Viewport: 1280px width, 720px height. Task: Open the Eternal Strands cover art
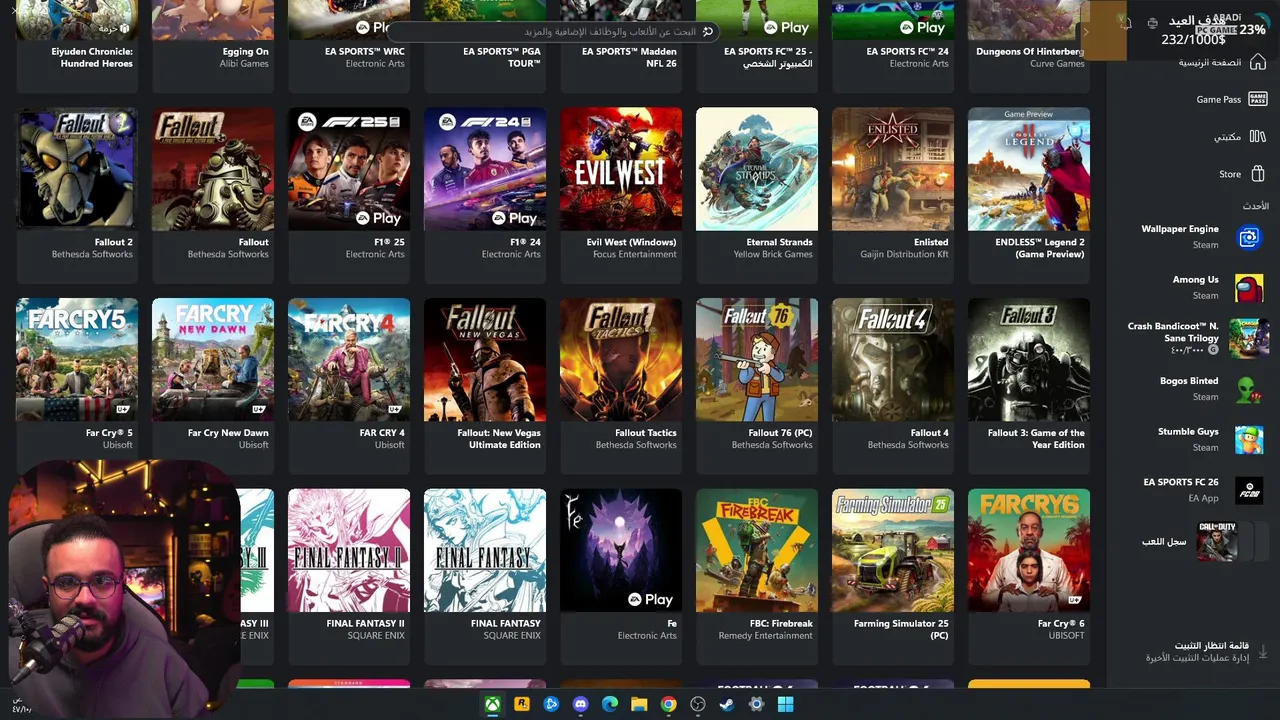click(757, 169)
